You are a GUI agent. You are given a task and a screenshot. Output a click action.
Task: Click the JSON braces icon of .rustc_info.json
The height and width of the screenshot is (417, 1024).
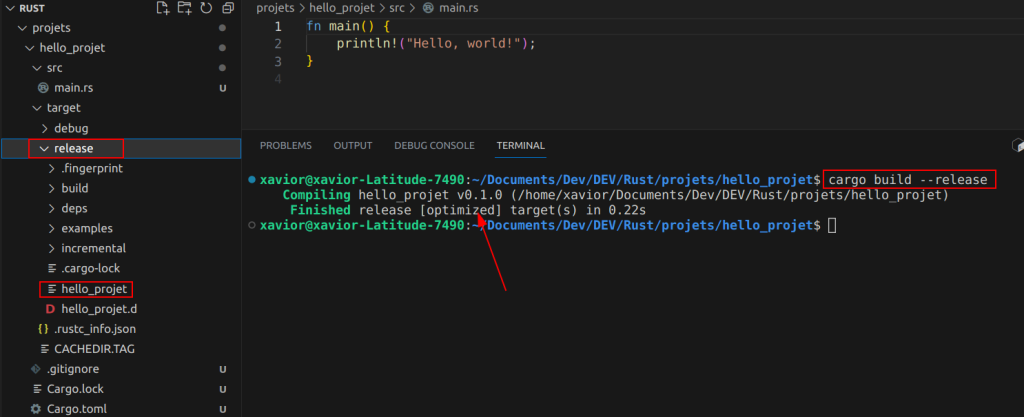coord(44,329)
